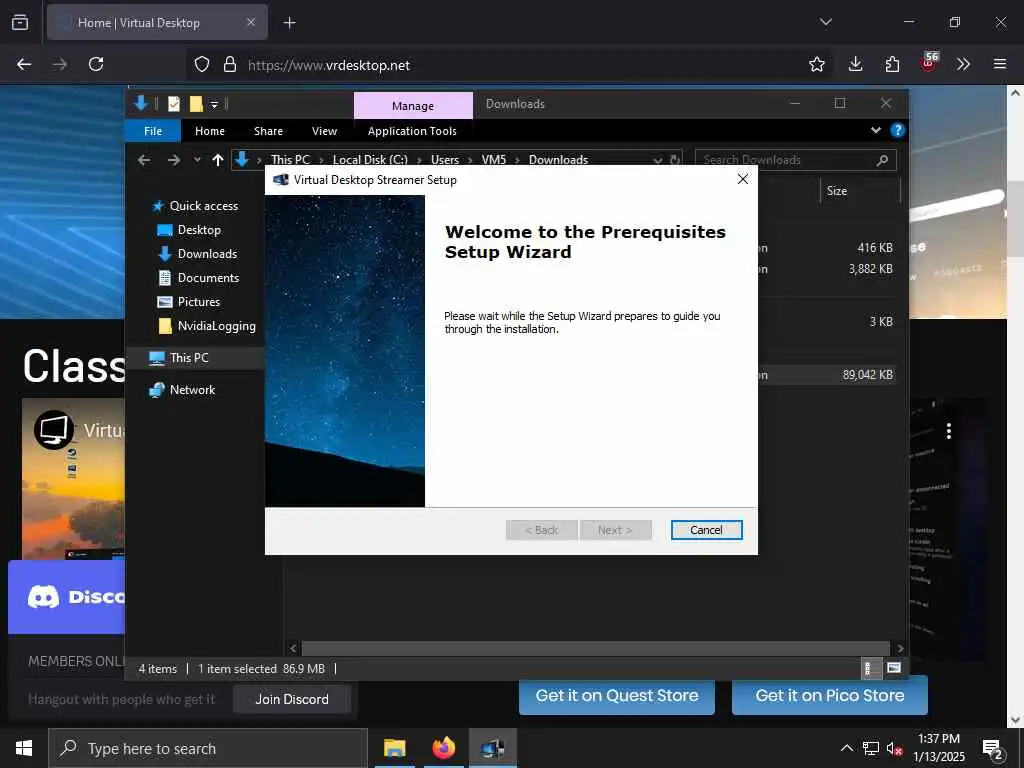
Task: Click the Properties quick access toolbar icon
Action: (x=174, y=104)
